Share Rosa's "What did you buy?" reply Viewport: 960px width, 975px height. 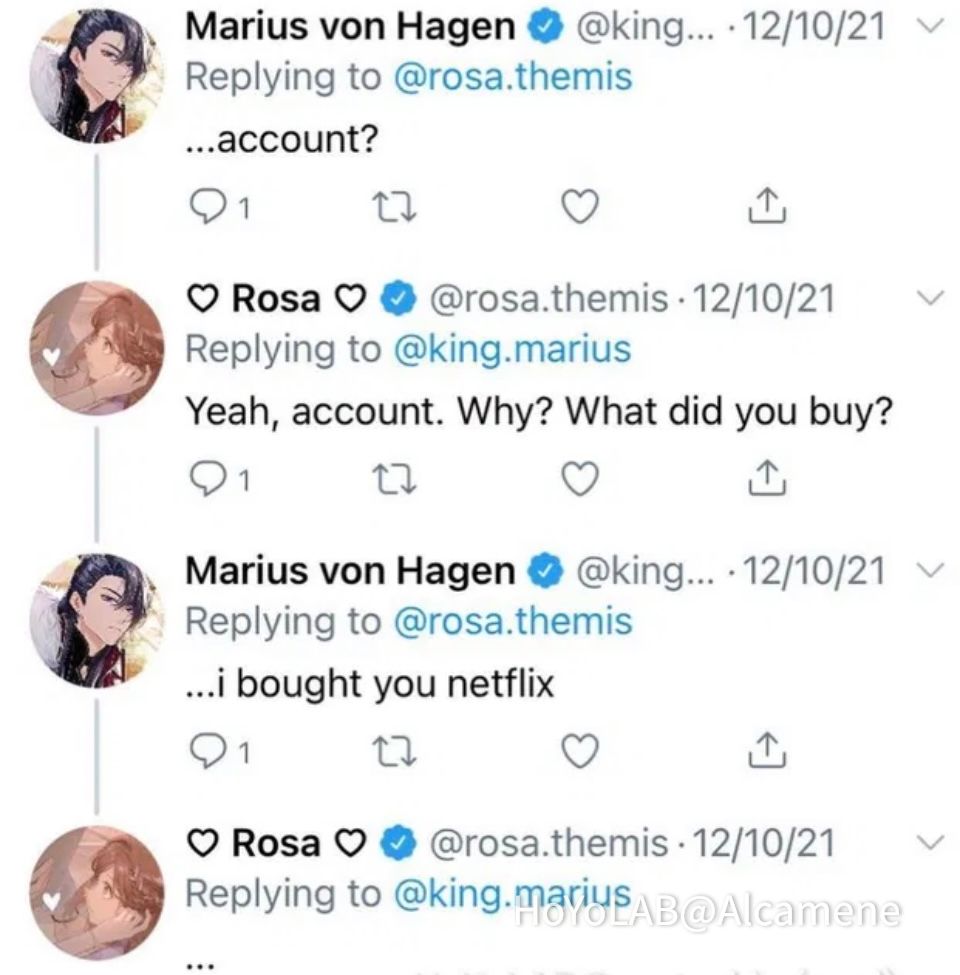(x=766, y=479)
